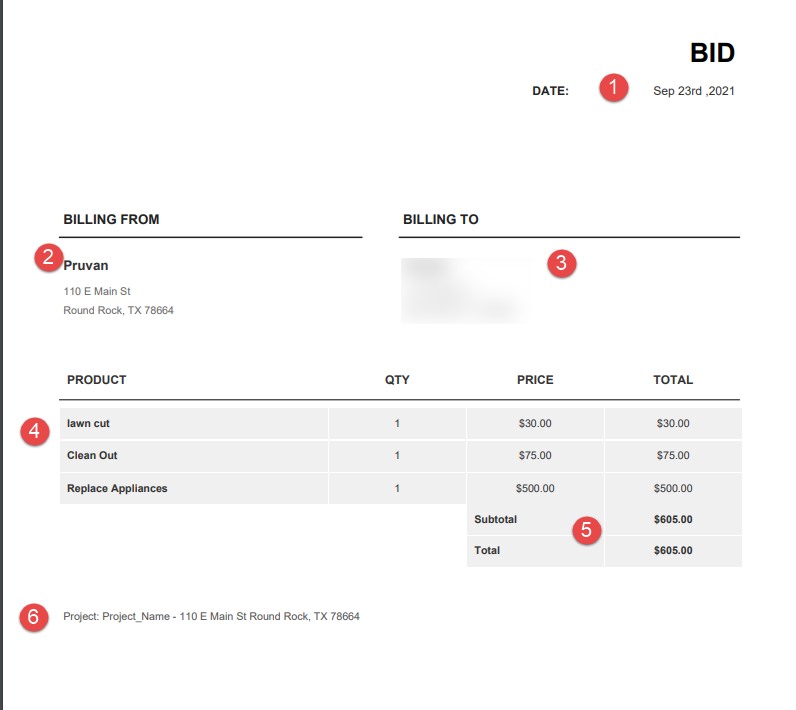Click the red number 5 marker

pos(588,530)
